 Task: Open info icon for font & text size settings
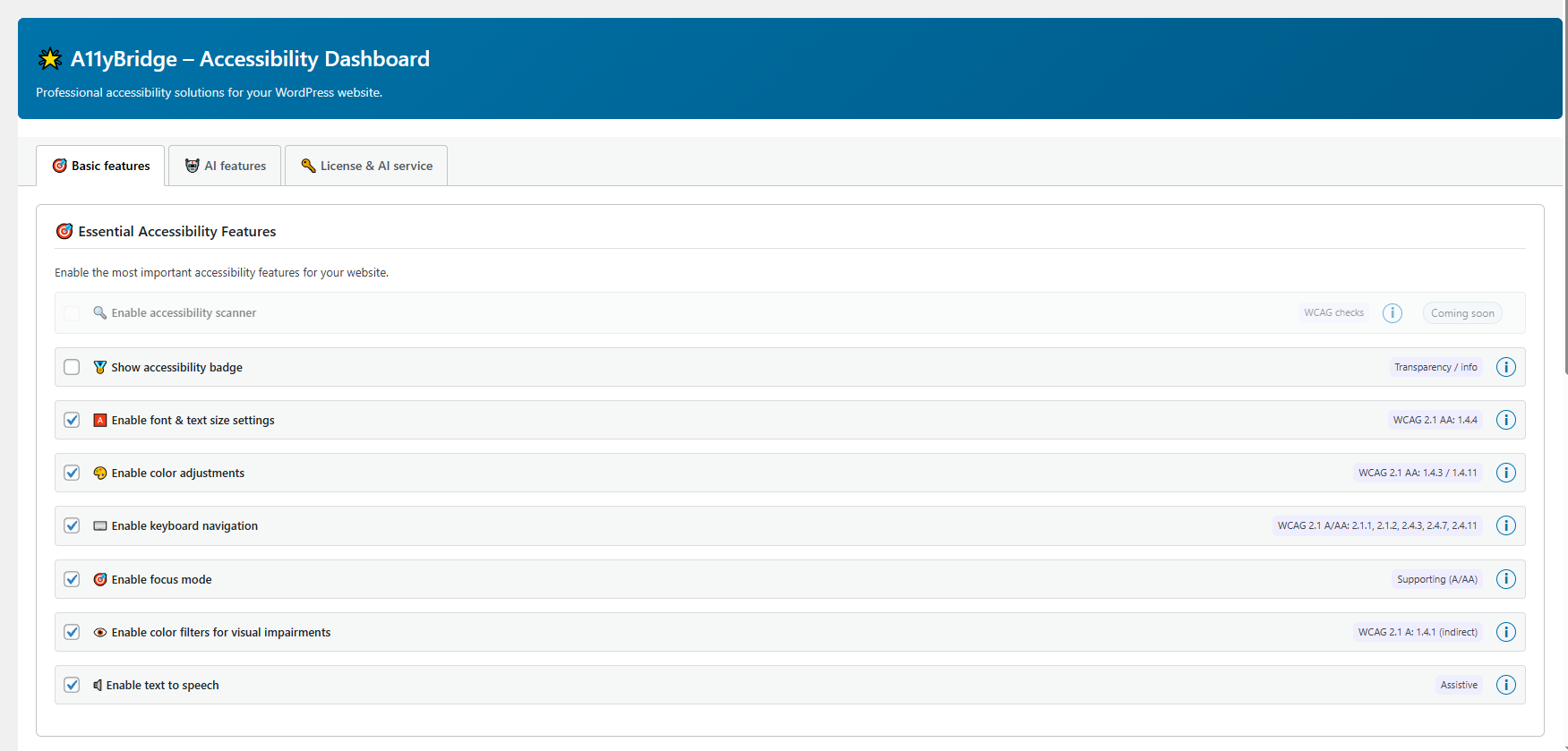point(1506,420)
